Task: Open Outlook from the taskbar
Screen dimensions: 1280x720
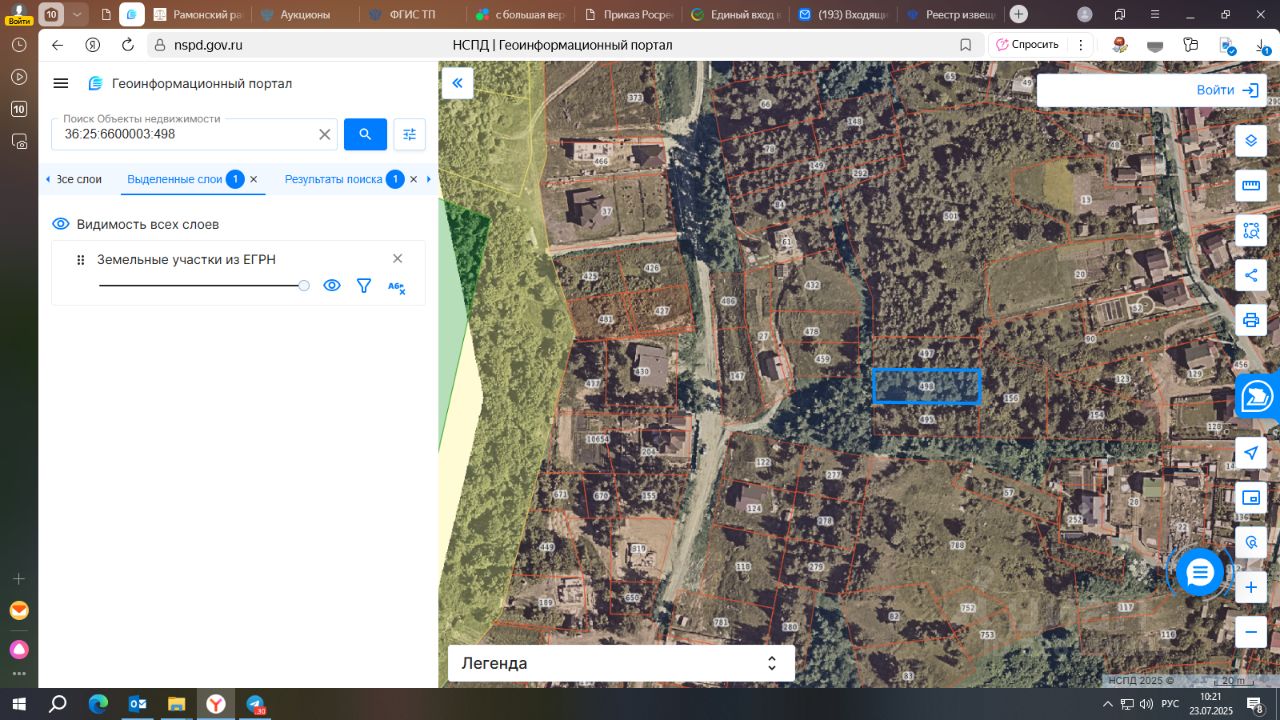Action: coord(137,705)
